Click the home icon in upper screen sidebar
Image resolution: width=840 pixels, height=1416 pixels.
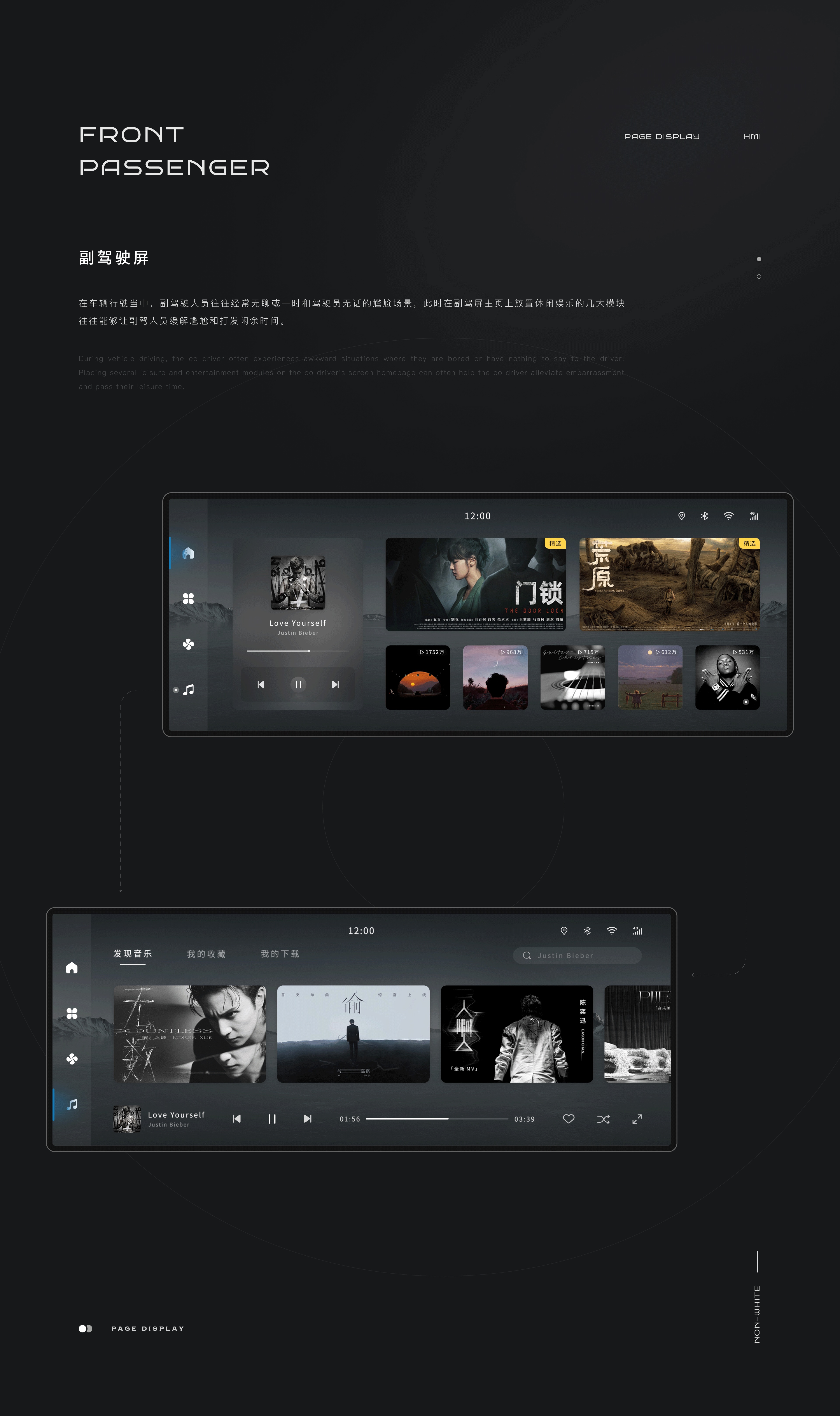click(x=189, y=553)
